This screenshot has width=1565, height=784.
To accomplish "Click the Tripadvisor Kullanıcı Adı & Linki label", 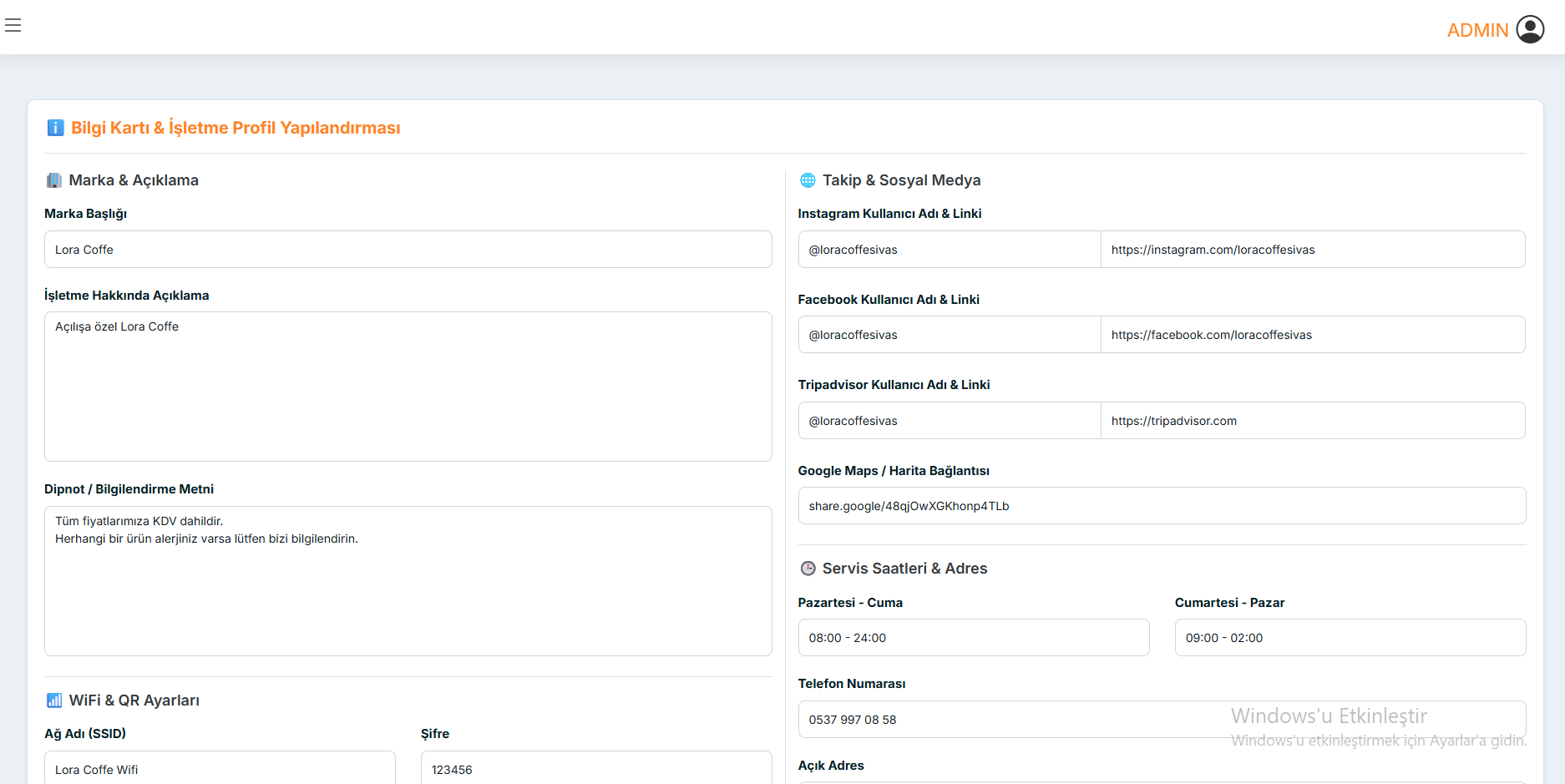I will [x=894, y=385].
